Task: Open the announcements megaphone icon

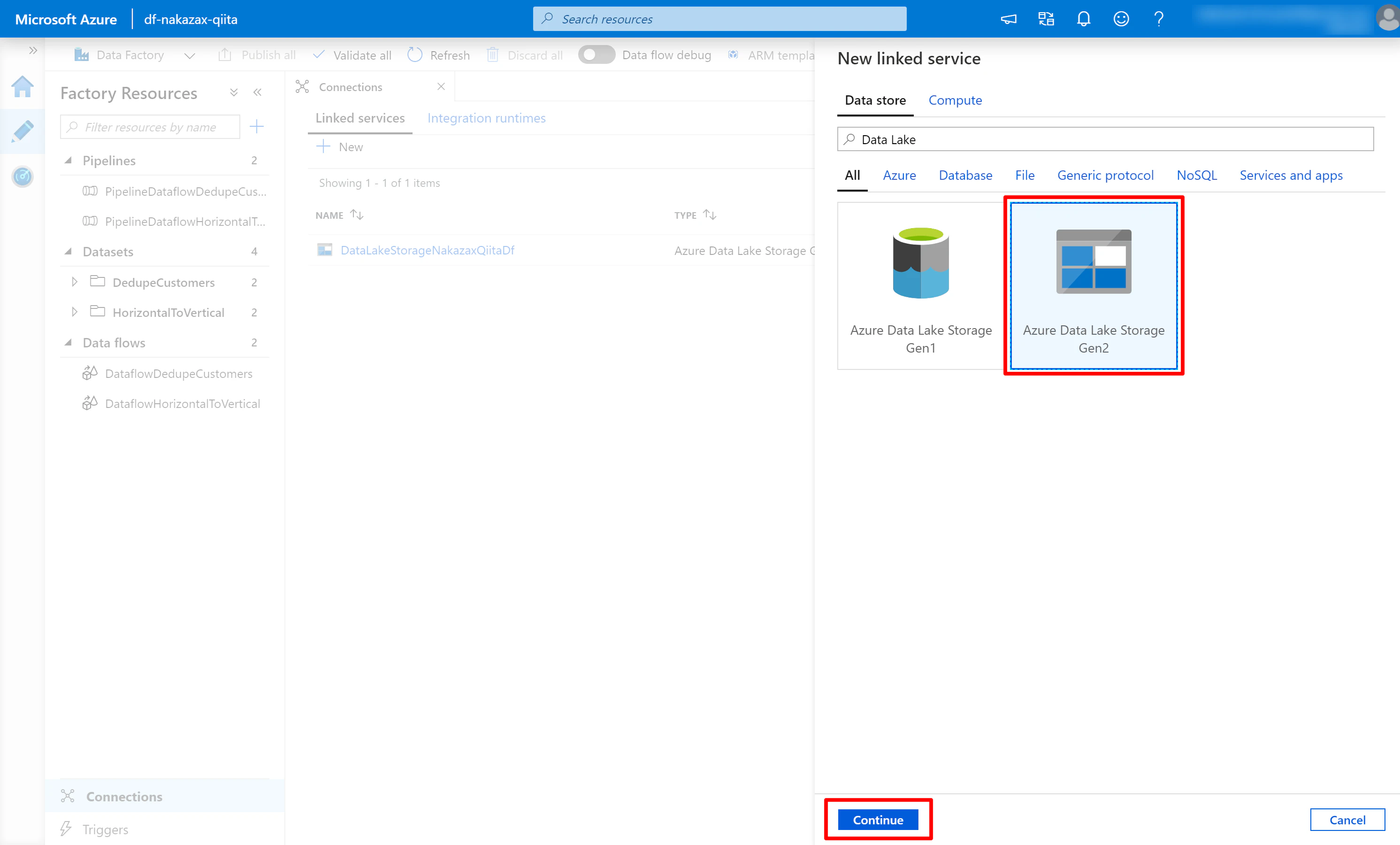Action: [1008, 19]
